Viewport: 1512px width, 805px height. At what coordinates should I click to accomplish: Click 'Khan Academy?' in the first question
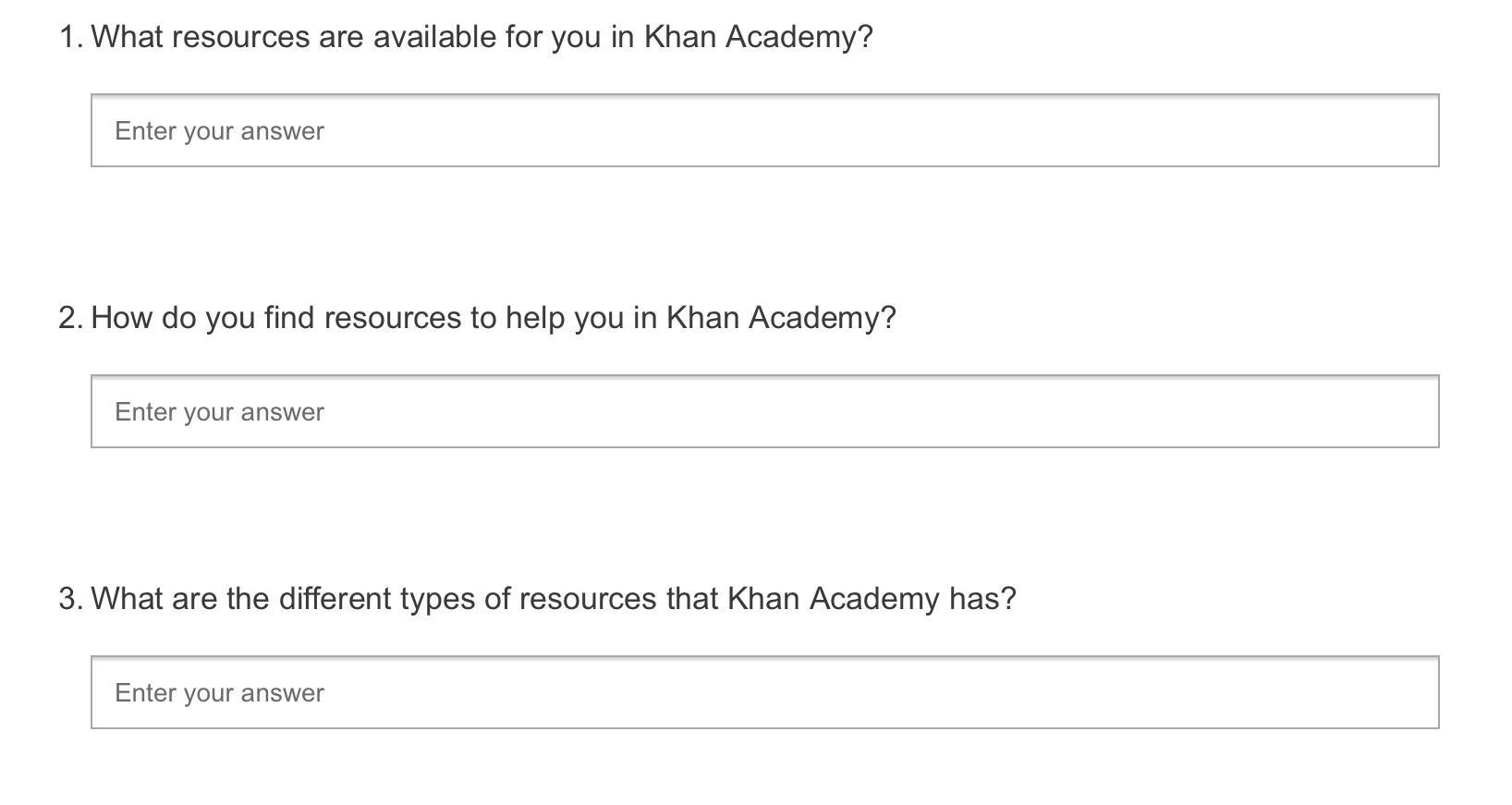(x=758, y=37)
